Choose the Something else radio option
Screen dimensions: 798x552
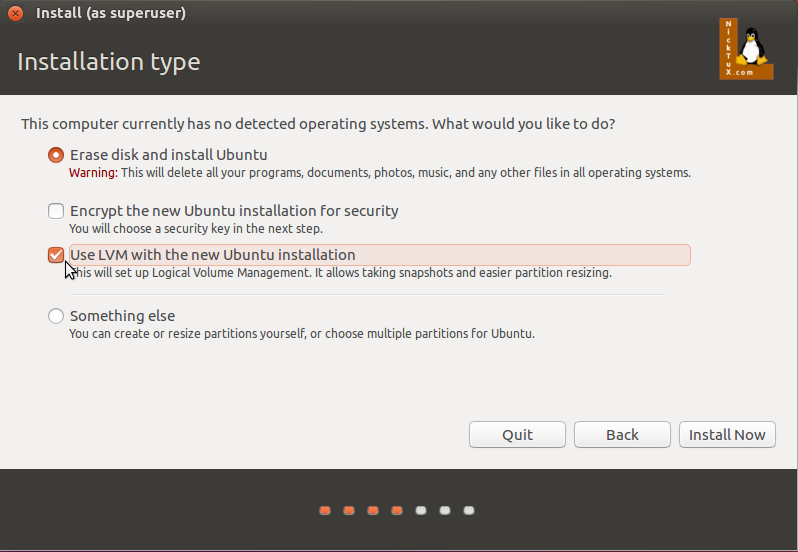click(57, 316)
